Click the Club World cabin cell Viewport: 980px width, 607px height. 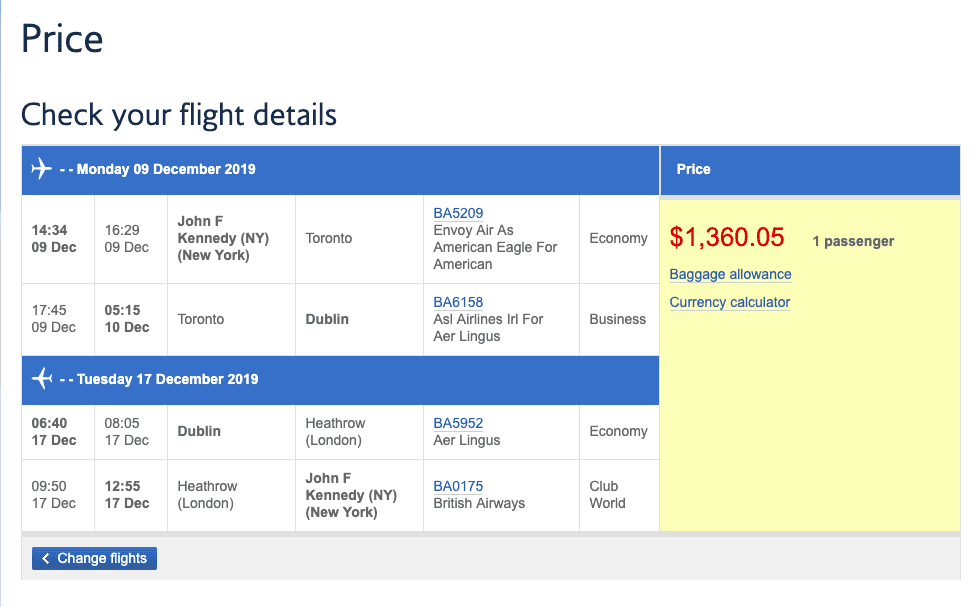(x=607, y=495)
